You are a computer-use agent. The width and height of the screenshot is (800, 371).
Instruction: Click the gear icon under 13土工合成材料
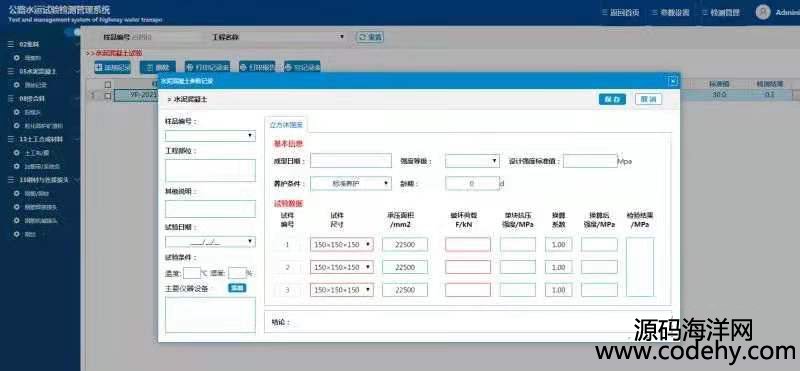(17, 153)
